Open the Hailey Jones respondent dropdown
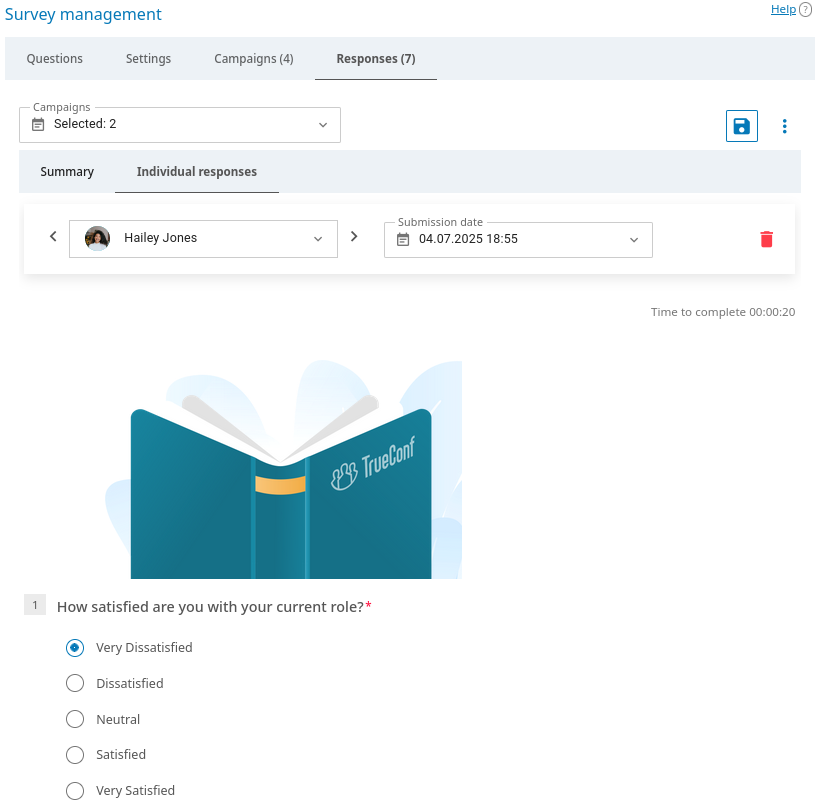This screenshot has height=812, width=820. pyautogui.click(x=318, y=239)
